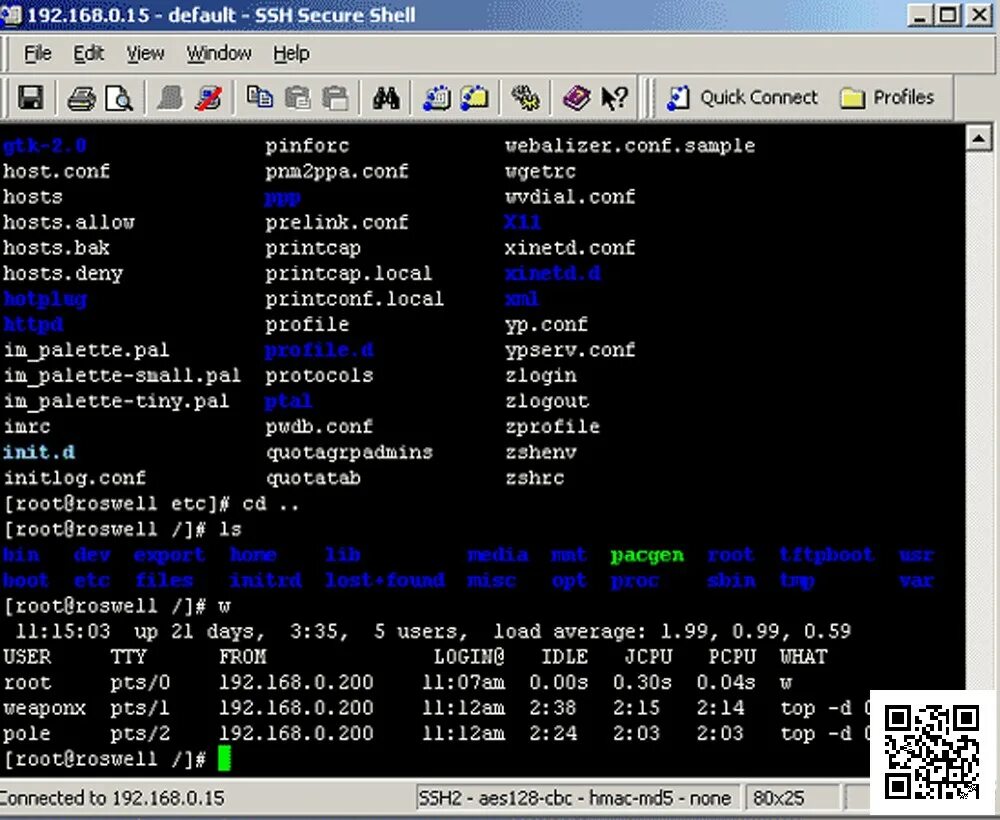Click the "lost+found" directory name
Screen dimensions: 1000x820
click(x=385, y=580)
